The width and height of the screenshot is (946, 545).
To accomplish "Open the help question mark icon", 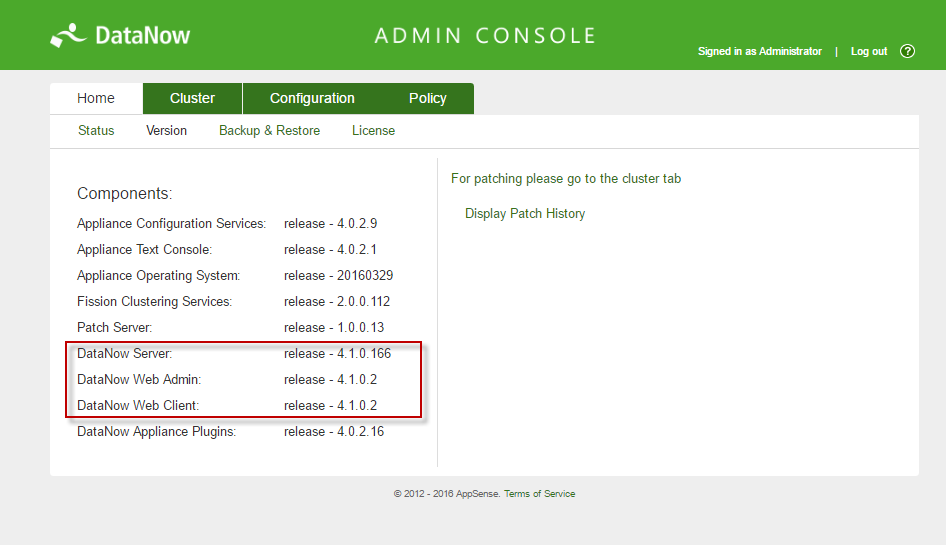I will (x=907, y=51).
